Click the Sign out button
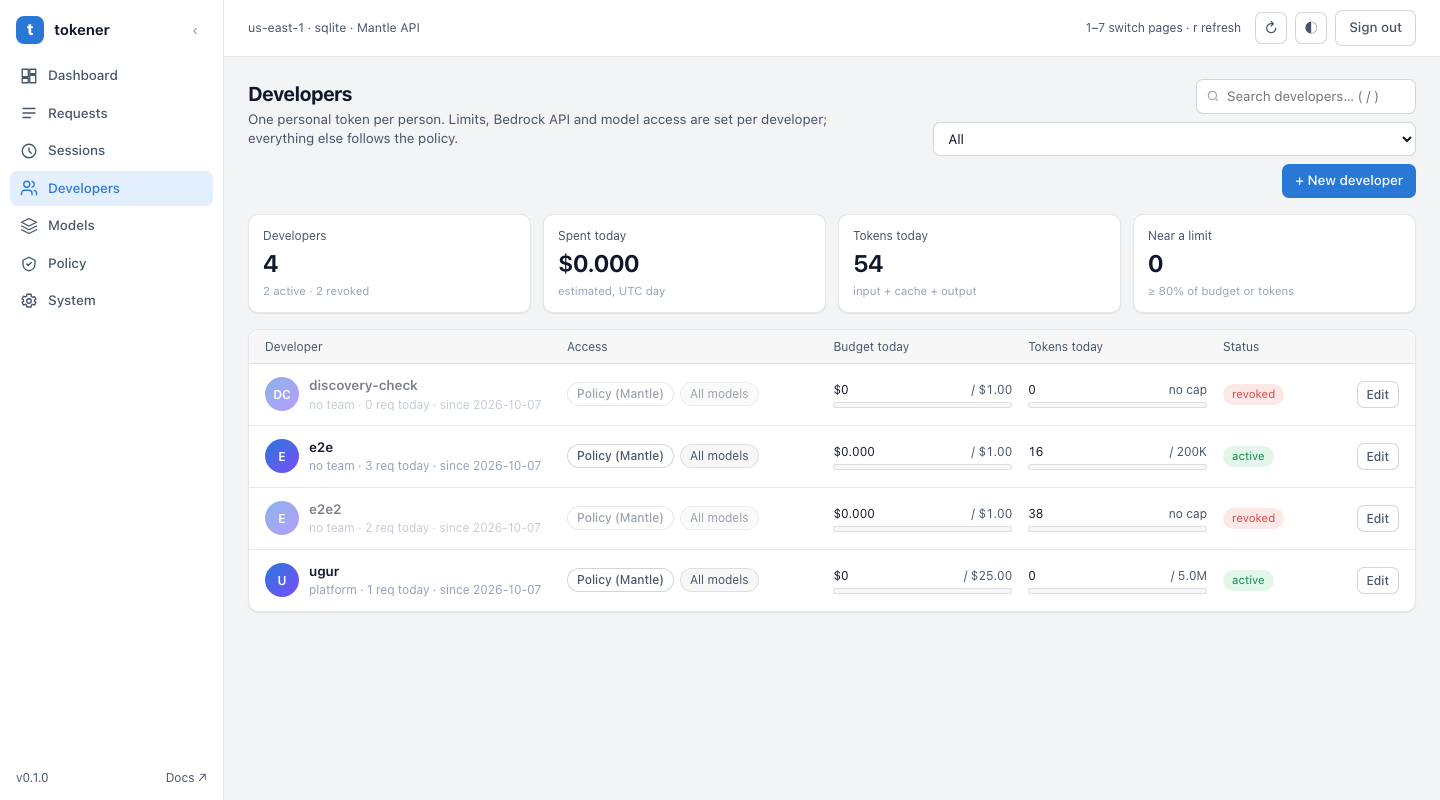The width and height of the screenshot is (1440, 800). tap(1375, 28)
